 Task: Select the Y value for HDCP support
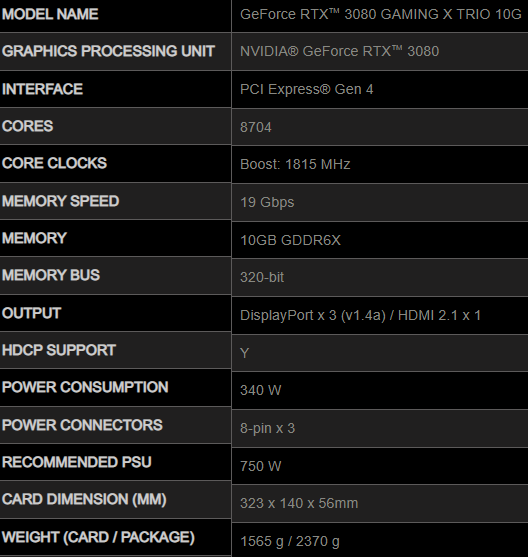(x=244, y=353)
